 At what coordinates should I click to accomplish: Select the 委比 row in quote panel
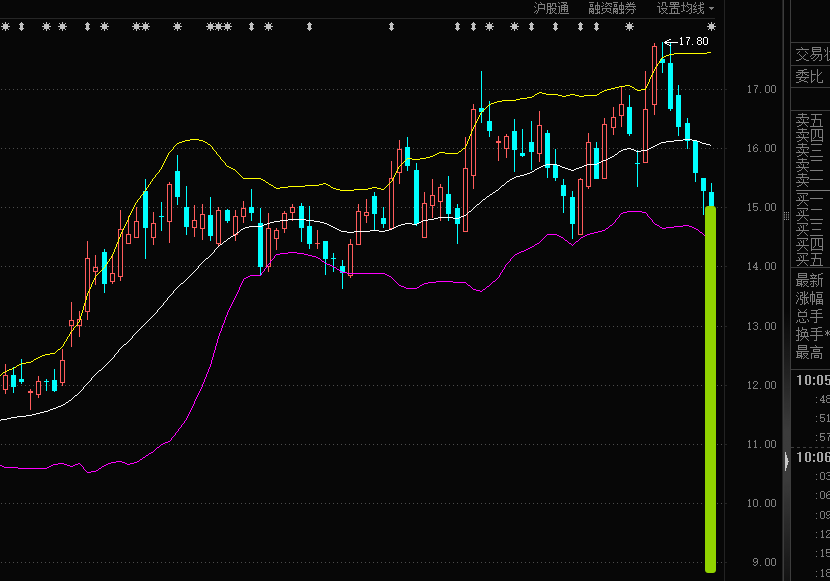pyautogui.click(x=810, y=77)
